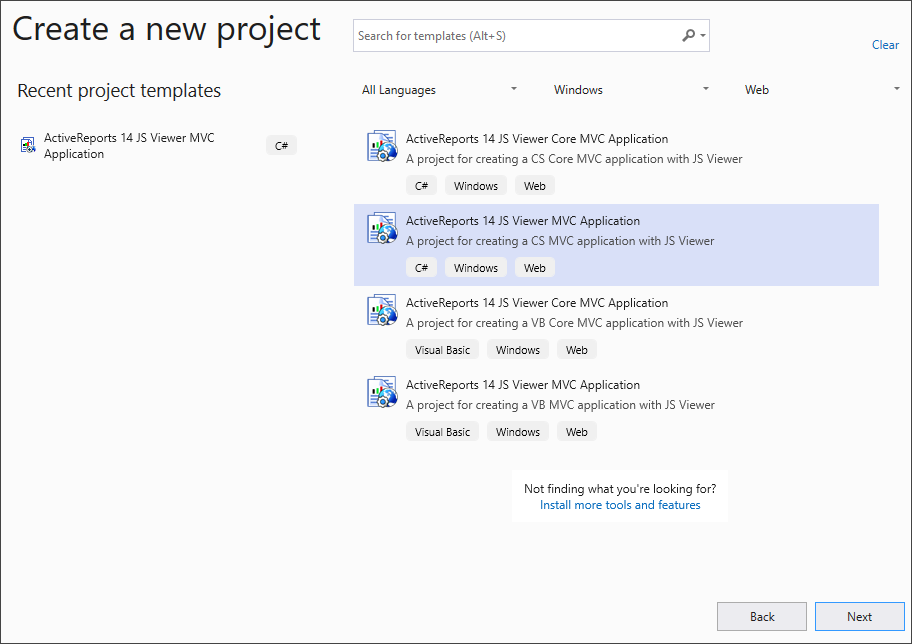The height and width of the screenshot is (644, 912).
Task: Click the Windows tag on the first template
Action: tap(475, 185)
